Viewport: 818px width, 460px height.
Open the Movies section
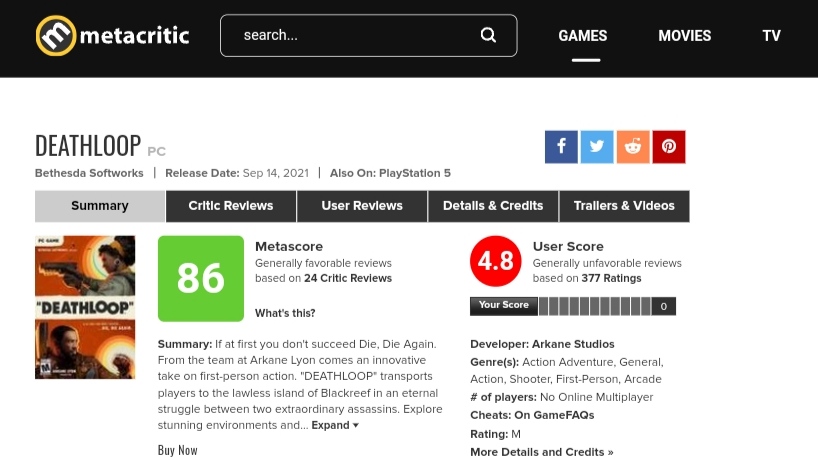[684, 35]
